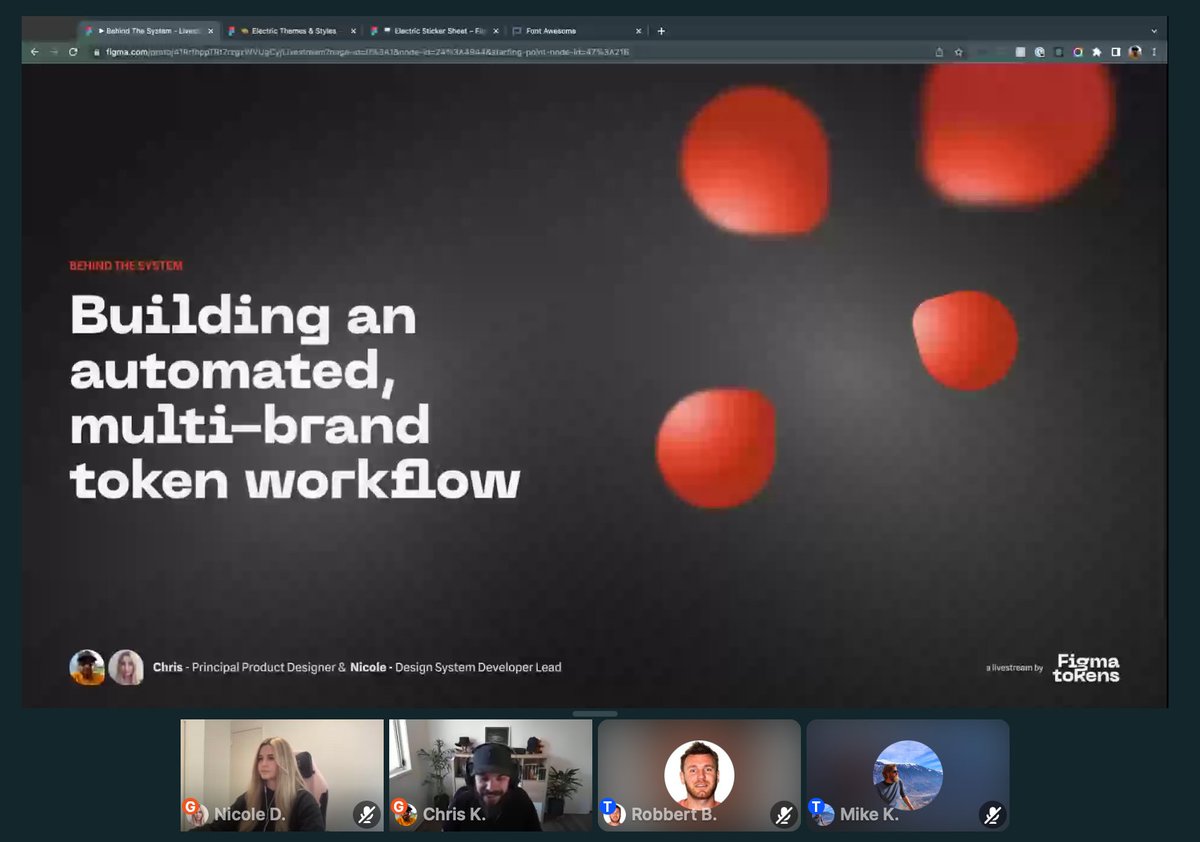Click Mike K.'s muted microphone icon
1200x842 pixels.
coord(992,815)
